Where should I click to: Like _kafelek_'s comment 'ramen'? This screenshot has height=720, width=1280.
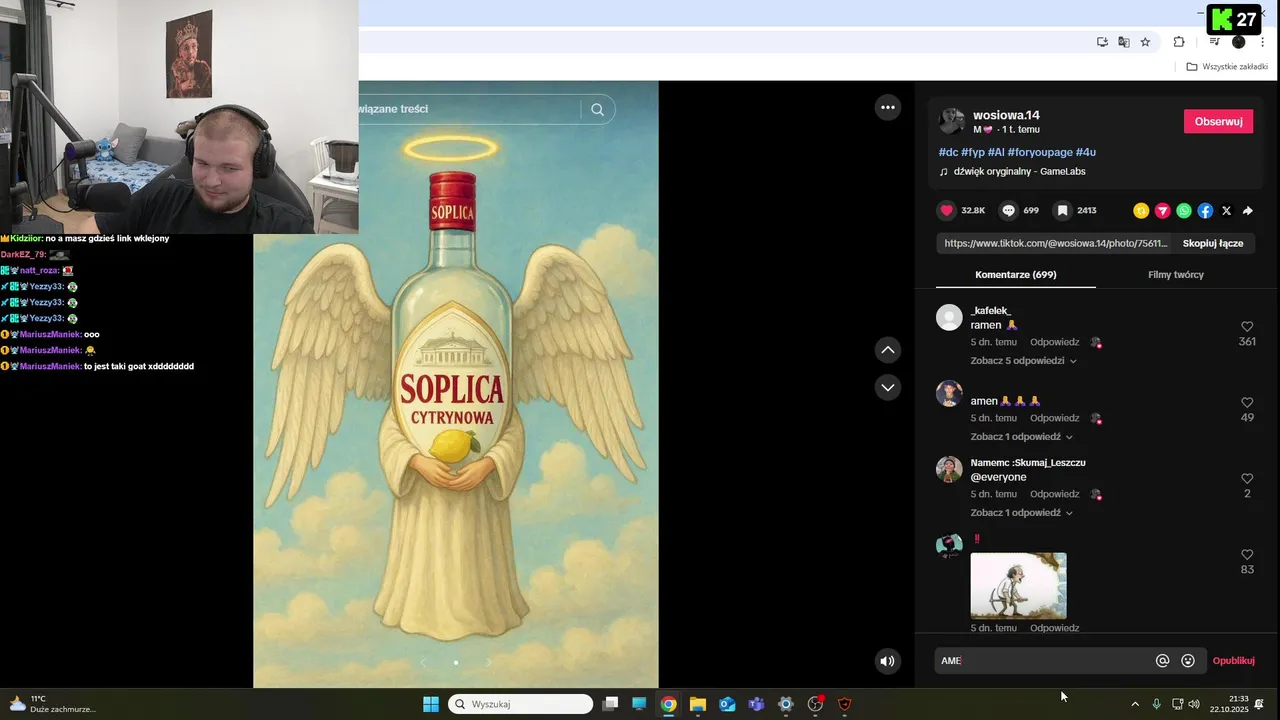tap(1247, 327)
